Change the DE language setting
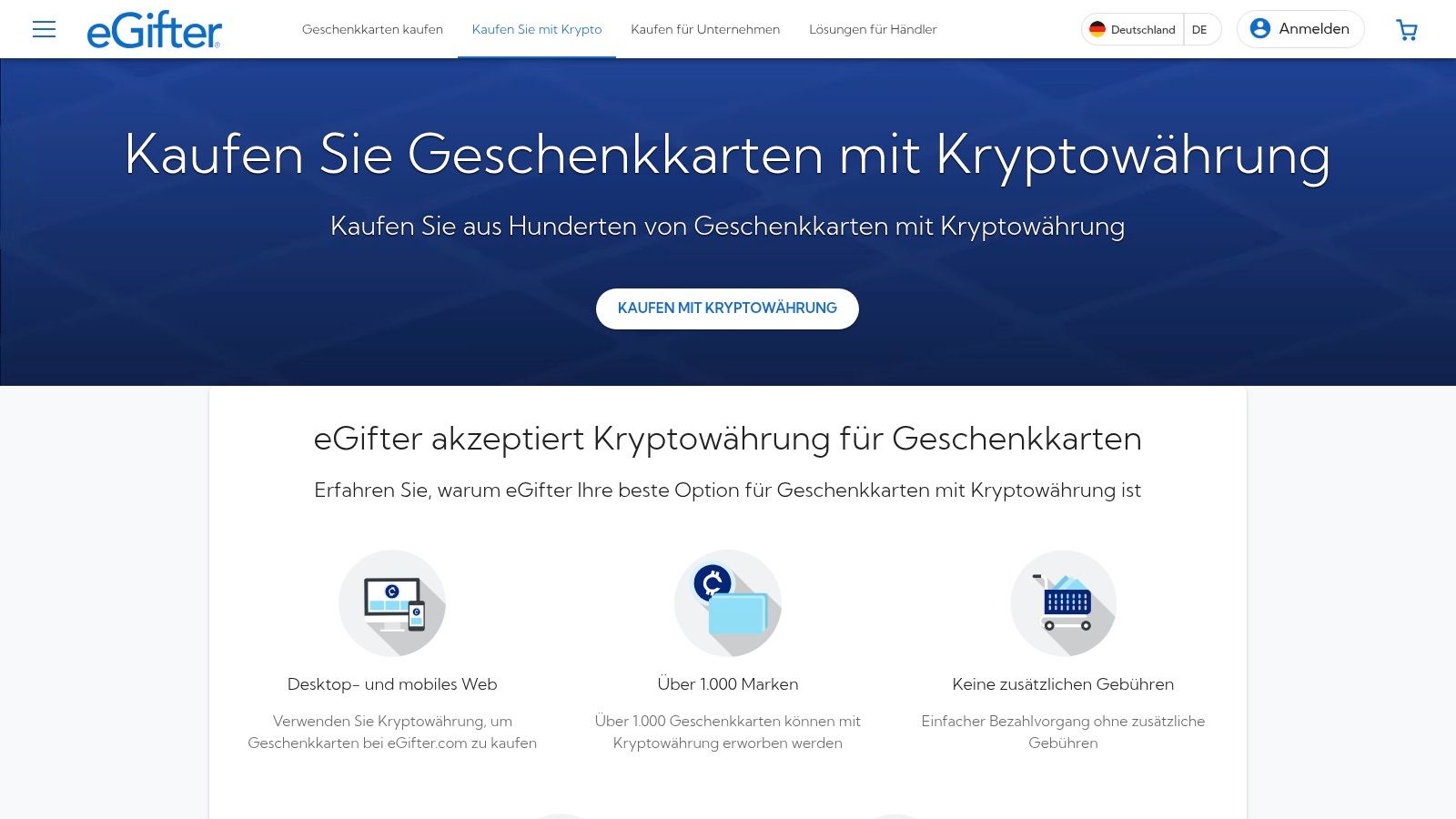 pyautogui.click(x=1200, y=29)
